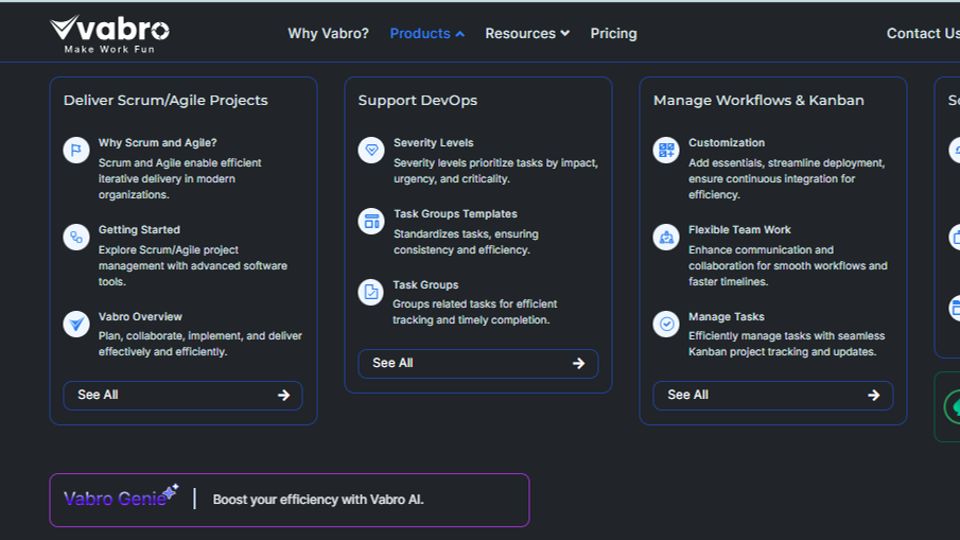Image resolution: width=960 pixels, height=540 pixels.
Task: Click the Vabro Overview paper plane icon
Action: tap(76, 324)
